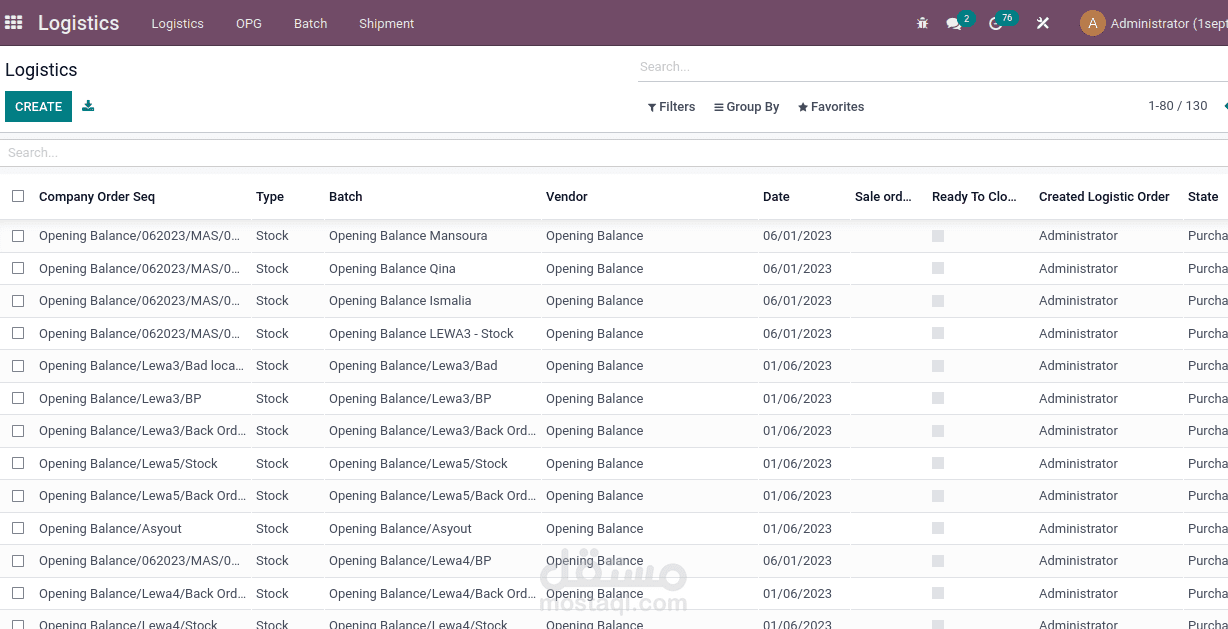Click the debug bug icon
1228x629 pixels.
point(922,23)
